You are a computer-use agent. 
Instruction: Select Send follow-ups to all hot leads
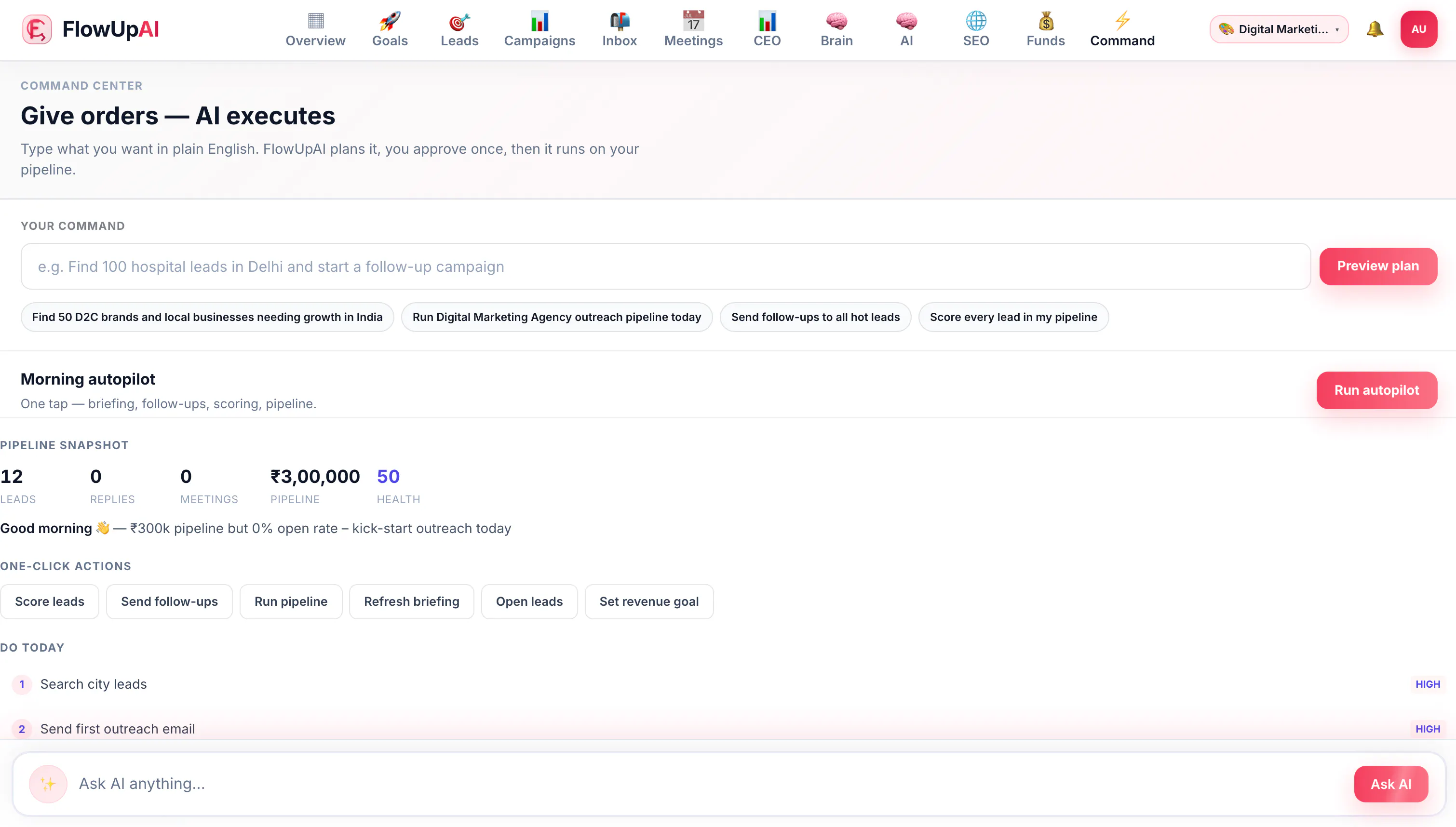point(815,317)
